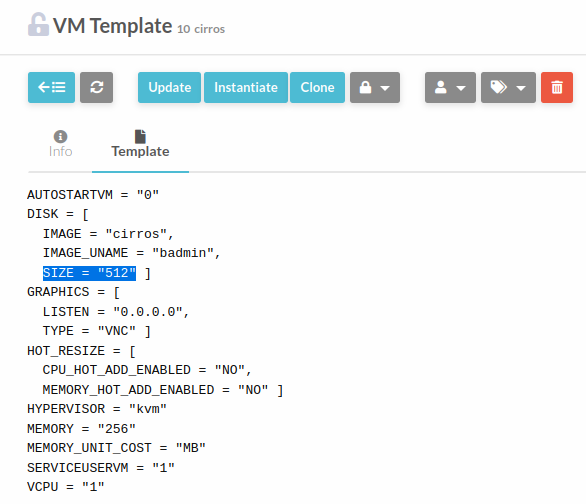Click the highlighted SIZE = "512" text
586x504 pixels.
pos(89,273)
